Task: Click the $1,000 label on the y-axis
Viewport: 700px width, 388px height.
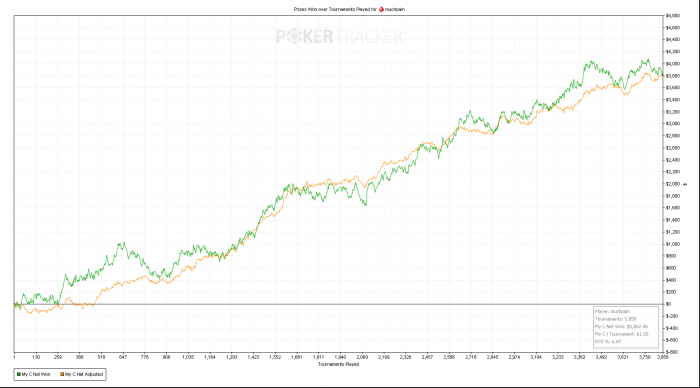Action: click(673, 244)
